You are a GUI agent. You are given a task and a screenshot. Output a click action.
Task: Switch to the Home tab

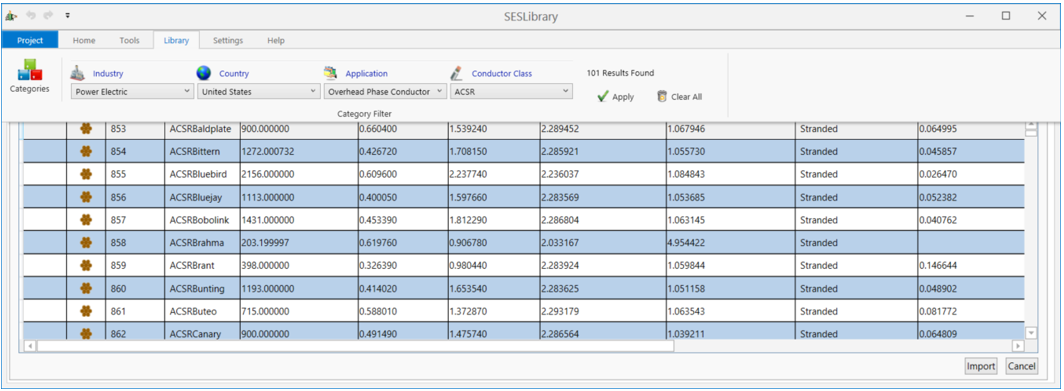point(84,40)
